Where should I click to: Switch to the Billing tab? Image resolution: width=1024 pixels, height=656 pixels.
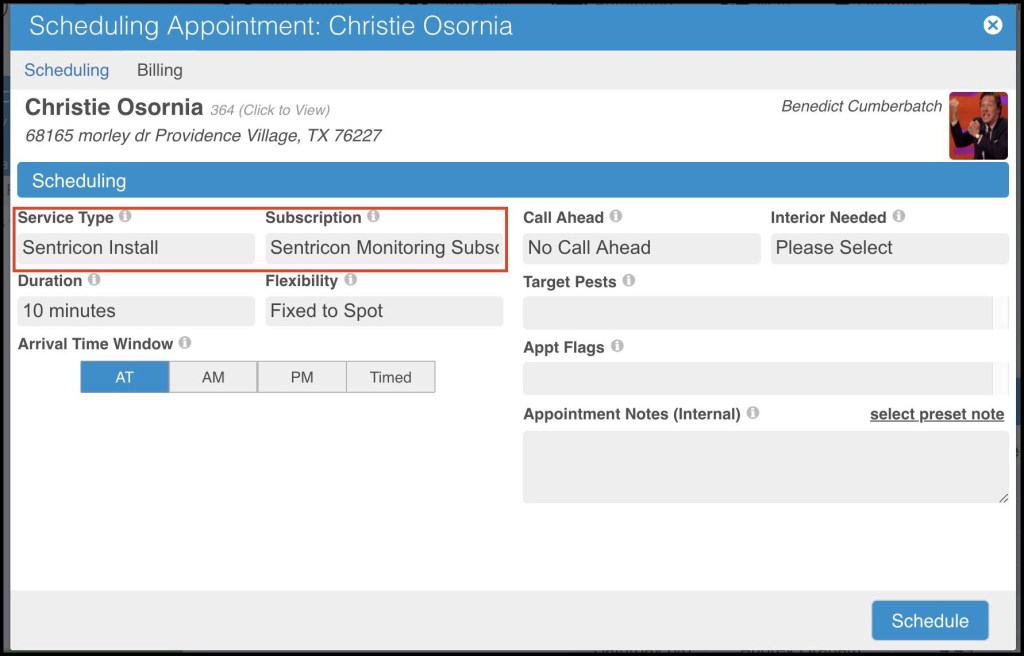[160, 70]
